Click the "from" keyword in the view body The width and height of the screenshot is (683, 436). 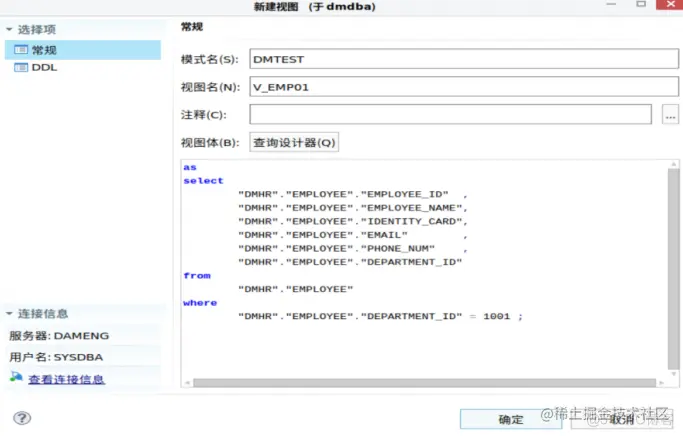pyautogui.click(x=197, y=276)
